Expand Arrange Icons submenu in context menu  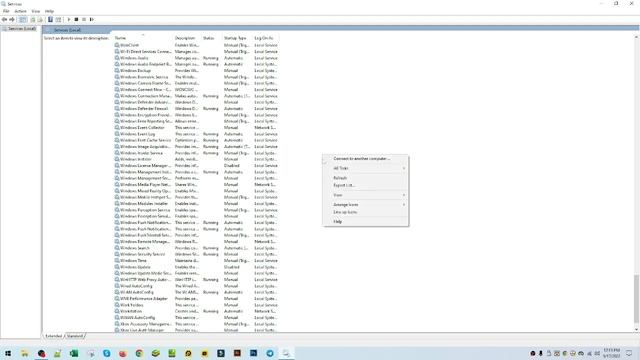click(x=366, y=204)
